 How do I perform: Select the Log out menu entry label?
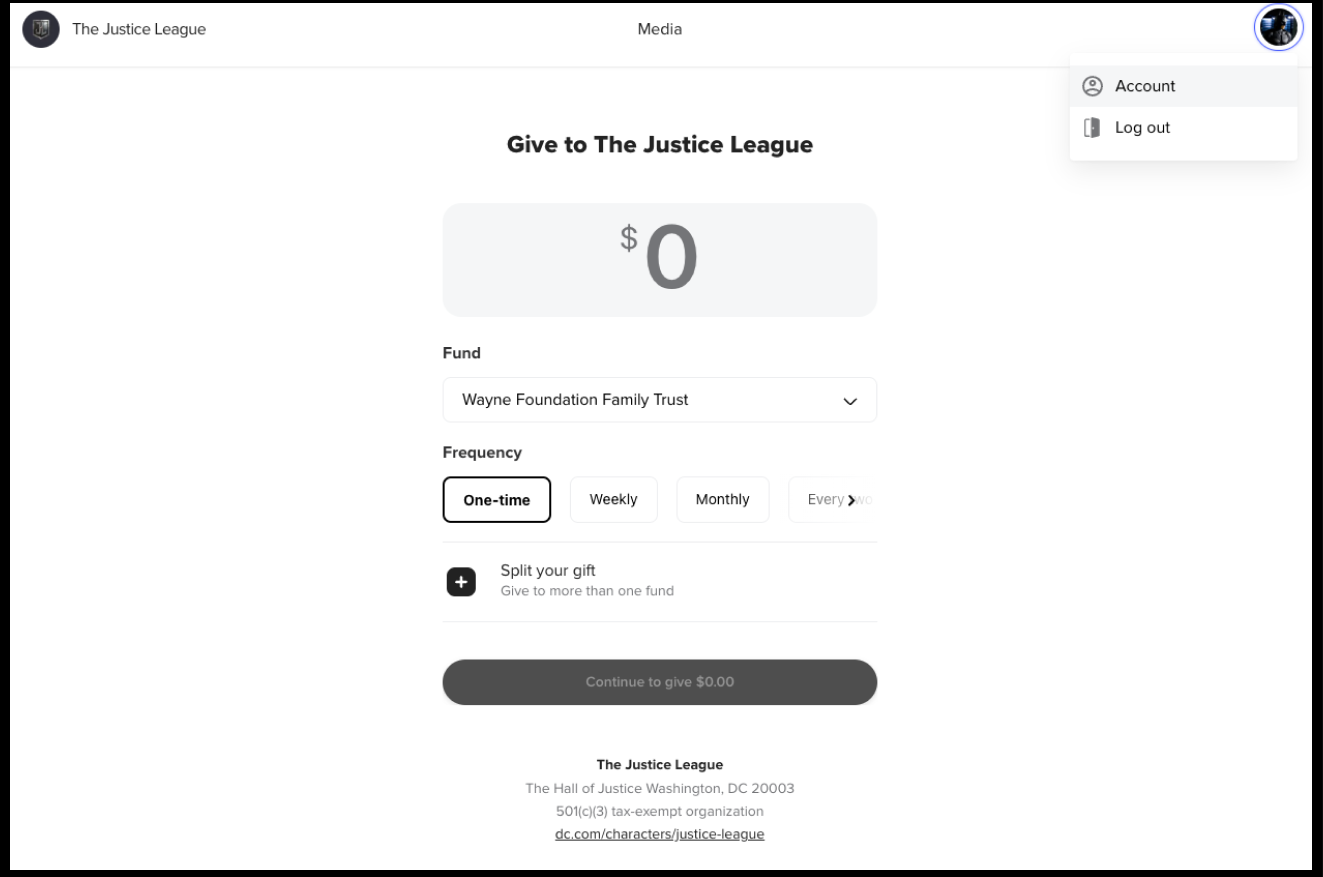click(1142, 128)
